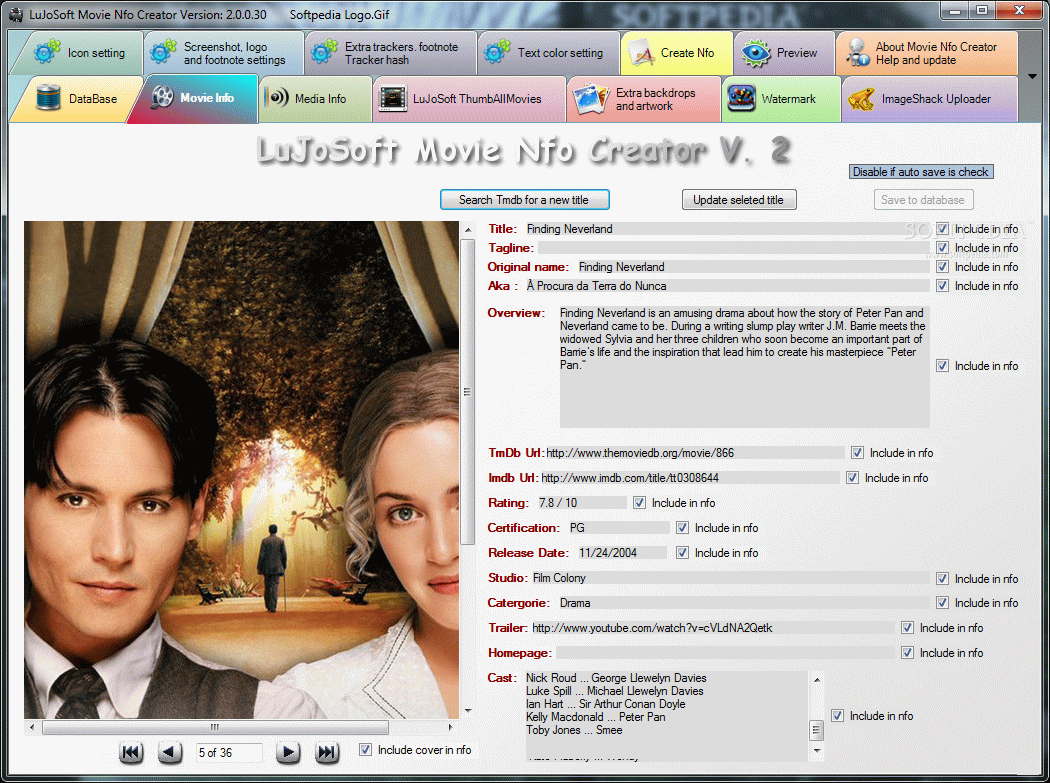Click the Preview eye icon

(x=755, y=53)
